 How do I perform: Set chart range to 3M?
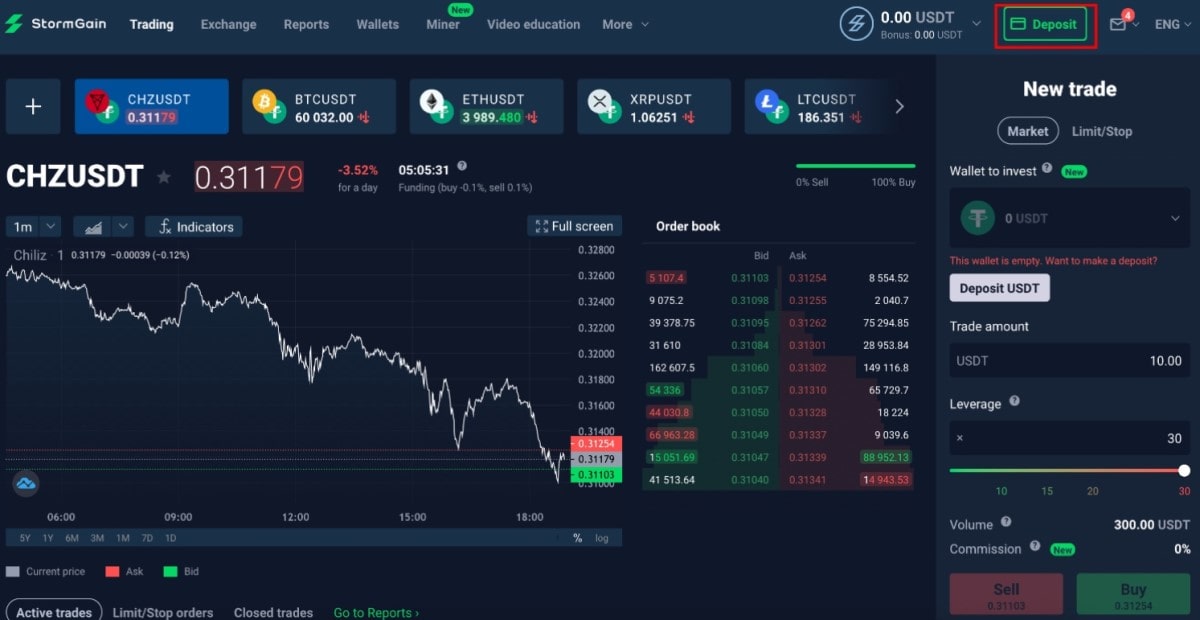97,538
